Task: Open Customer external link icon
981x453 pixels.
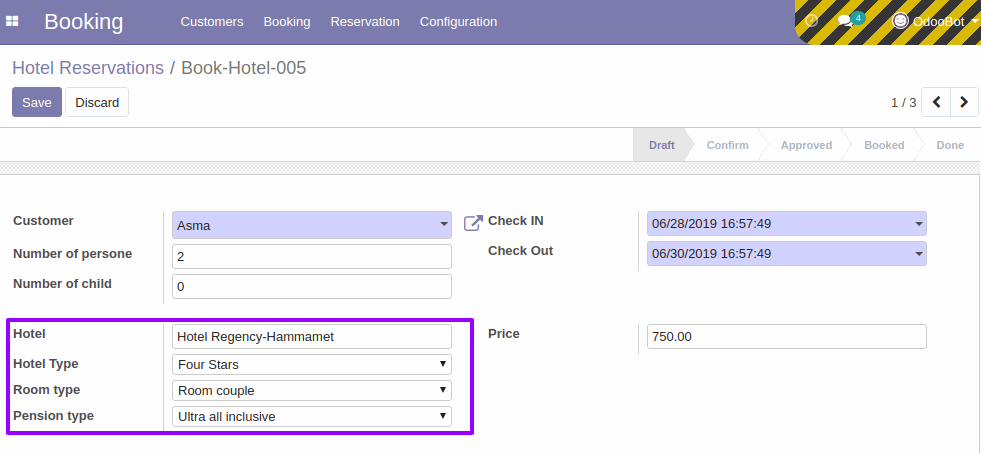Action: (x=473, y=223)
